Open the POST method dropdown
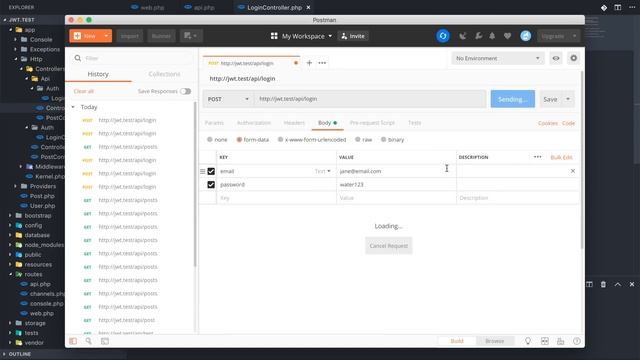Image resolution: width=640 pixels, height=360 pixels. [x=228, y=99]
